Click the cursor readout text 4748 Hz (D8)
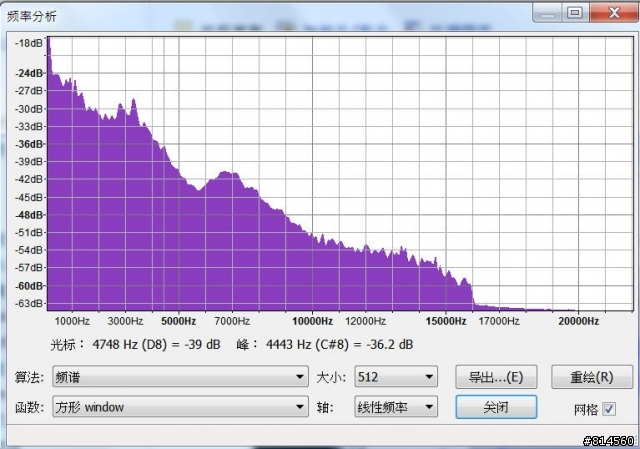This screenshot has height=449, width=640. (129, 345)
